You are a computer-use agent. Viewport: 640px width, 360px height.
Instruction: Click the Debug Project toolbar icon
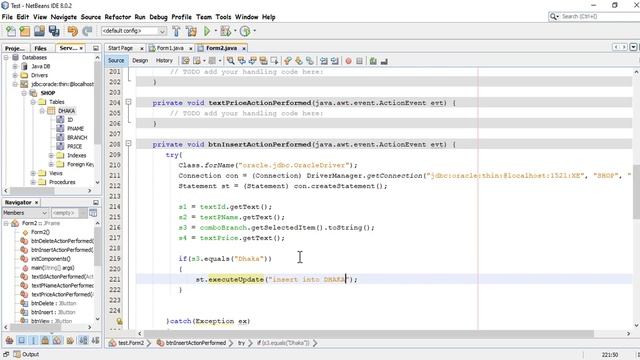(x=225, y=31)
